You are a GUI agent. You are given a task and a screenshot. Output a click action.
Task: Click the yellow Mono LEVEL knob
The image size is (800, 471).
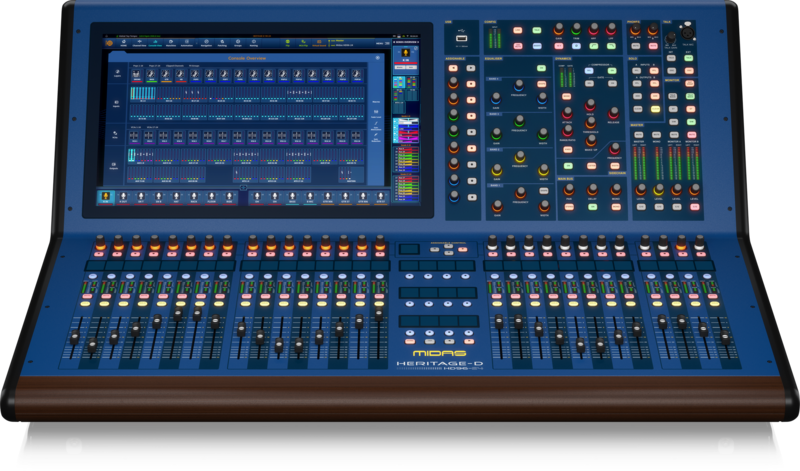click(x=658, y=190)
